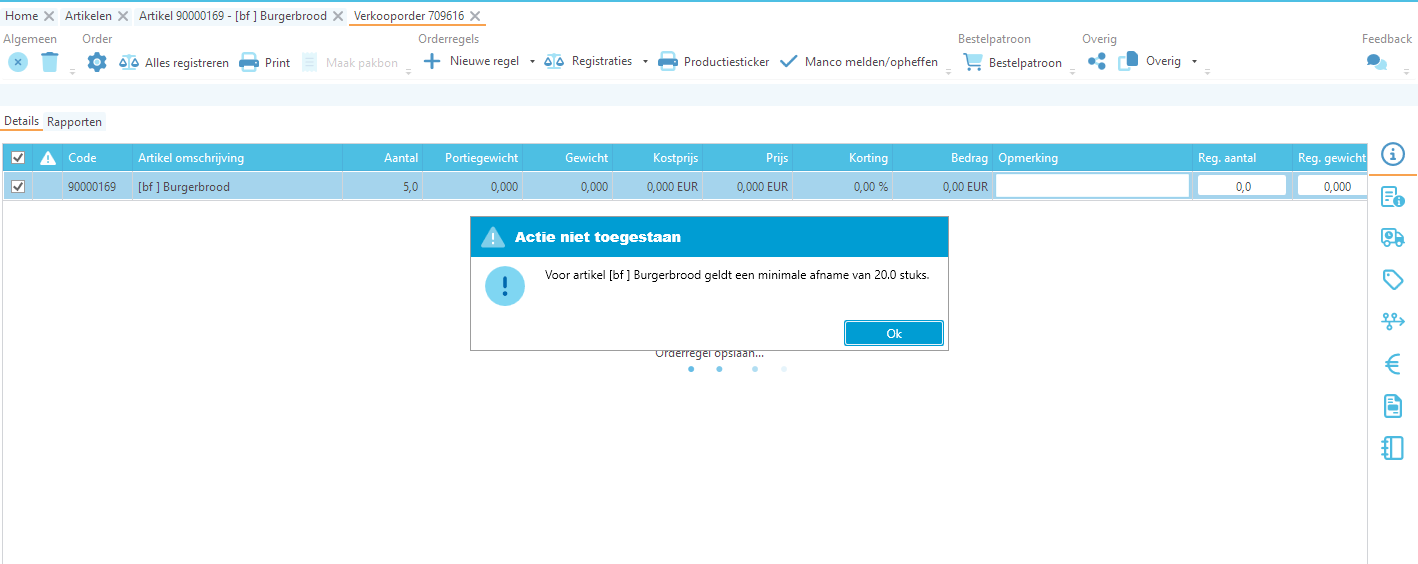Open the Productiesticker tool
The height and width of the screenshot is (564, 1418).
click(714, 62)
